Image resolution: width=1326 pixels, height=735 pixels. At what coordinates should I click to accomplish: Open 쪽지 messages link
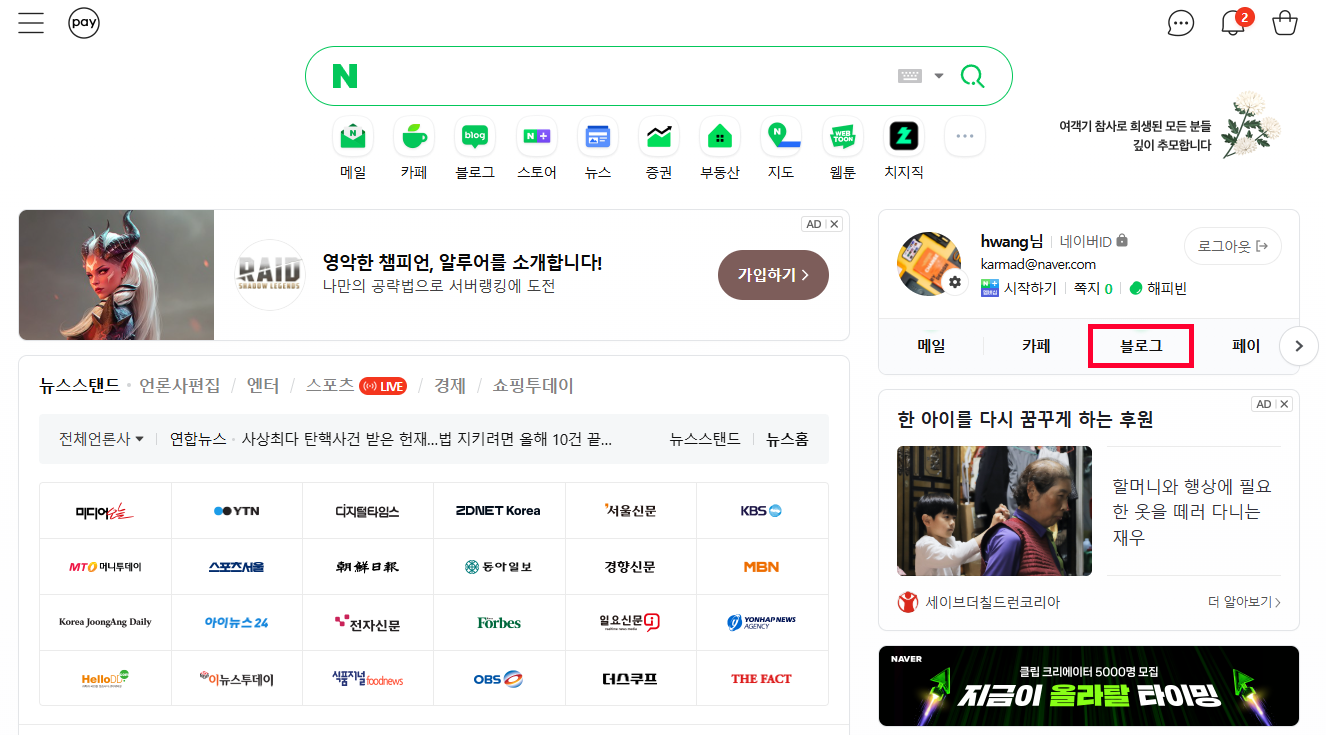(x=1093, y=288)
